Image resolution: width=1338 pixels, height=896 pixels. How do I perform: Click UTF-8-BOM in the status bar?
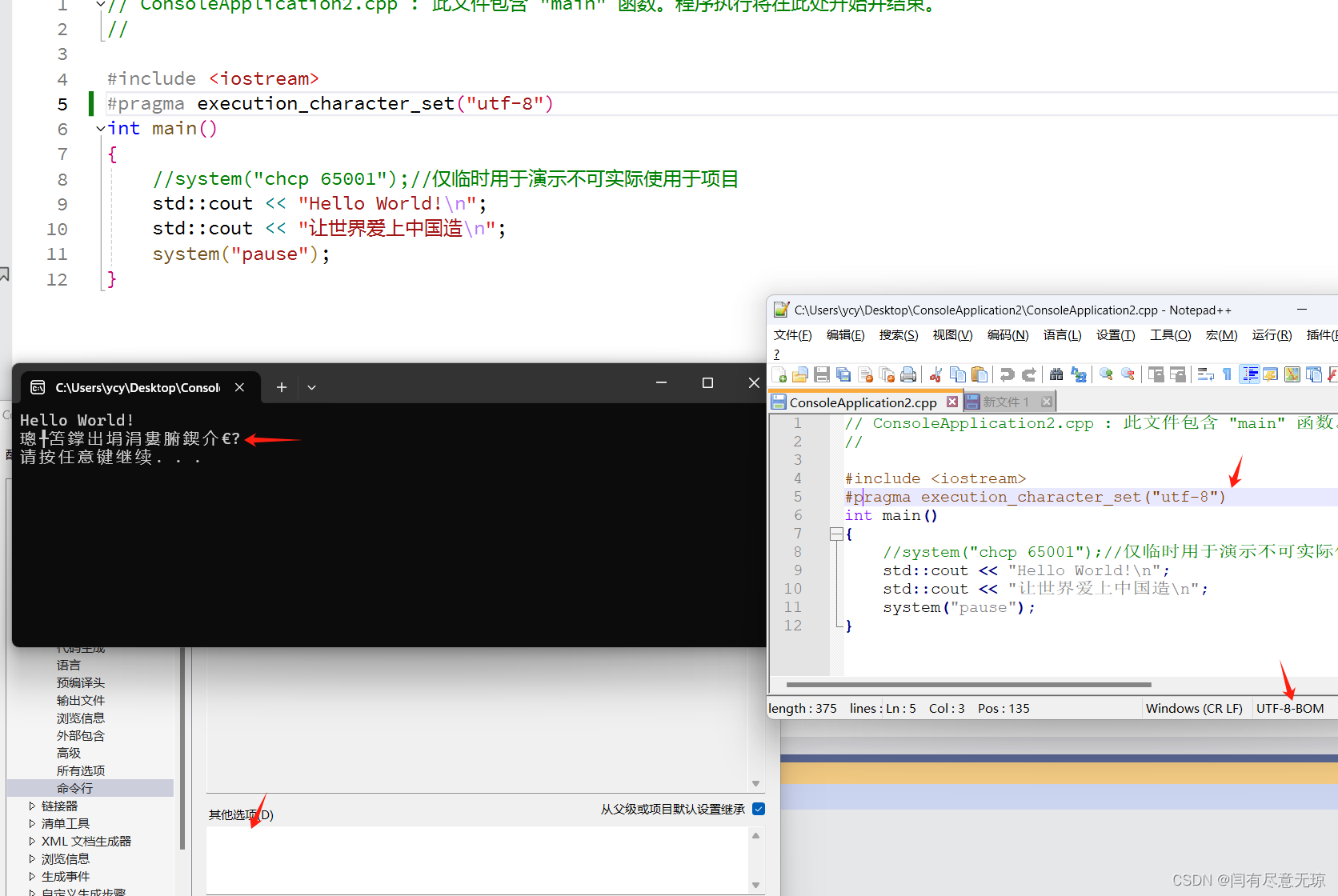pyautogui.click(x=1289, y=708)
